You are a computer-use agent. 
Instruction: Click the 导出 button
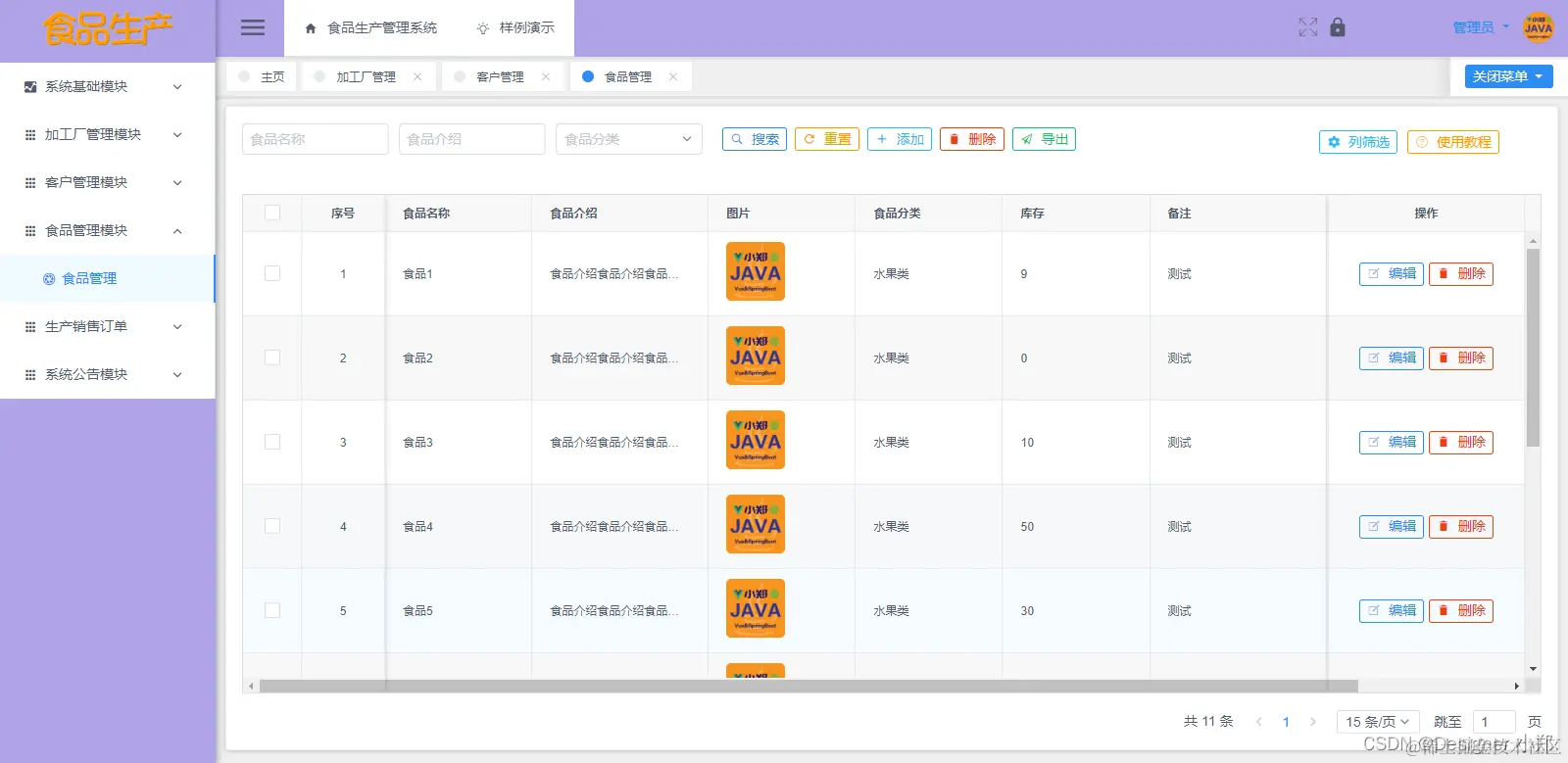point(1044,139)
